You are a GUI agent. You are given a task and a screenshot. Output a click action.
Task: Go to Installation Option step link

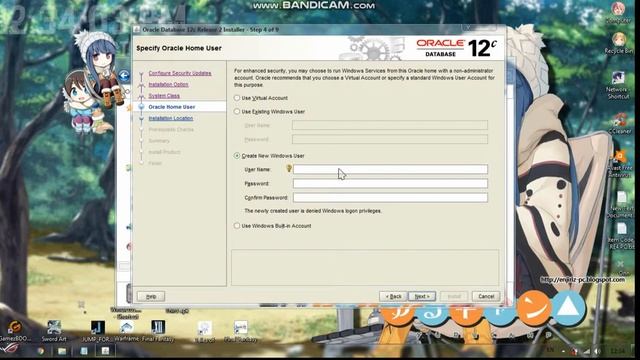(x=168, y=84)
